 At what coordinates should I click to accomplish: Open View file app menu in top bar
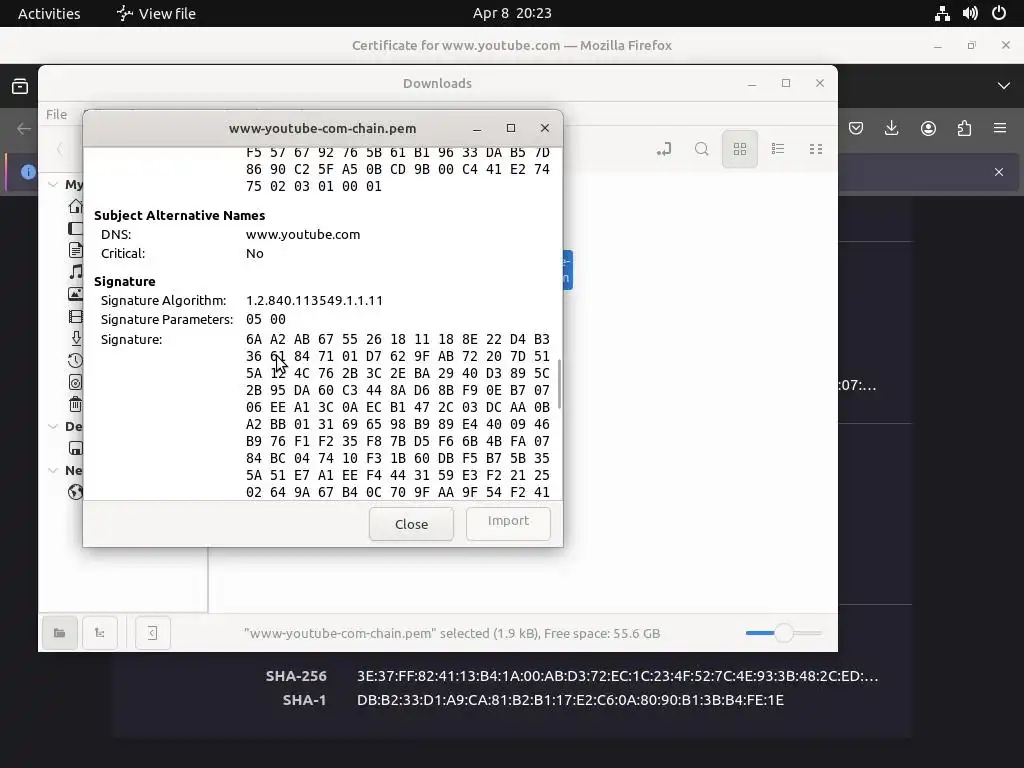156,13
